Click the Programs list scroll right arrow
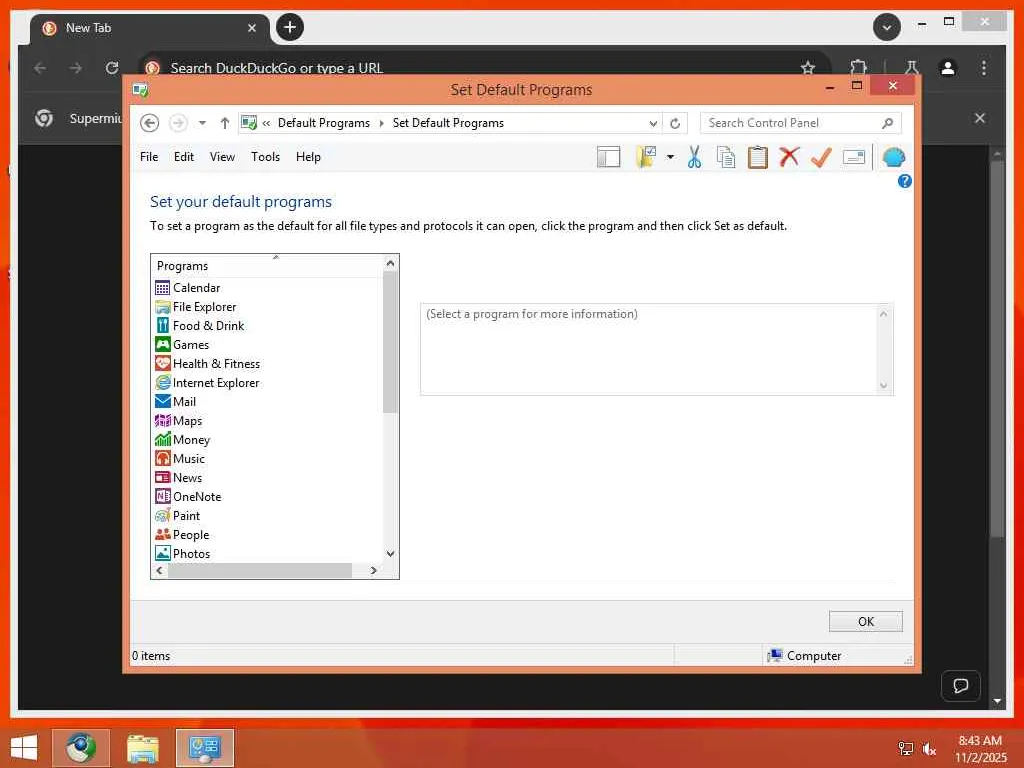 point(373,570)
